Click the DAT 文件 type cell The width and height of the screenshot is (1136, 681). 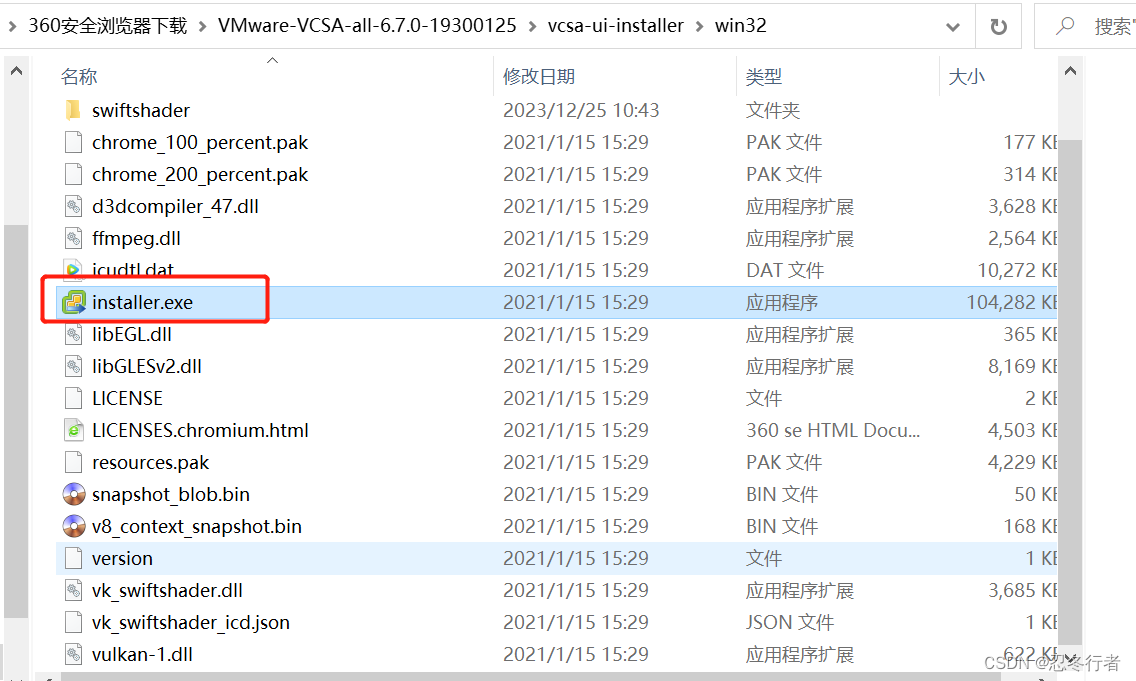(x=785, y=270)
